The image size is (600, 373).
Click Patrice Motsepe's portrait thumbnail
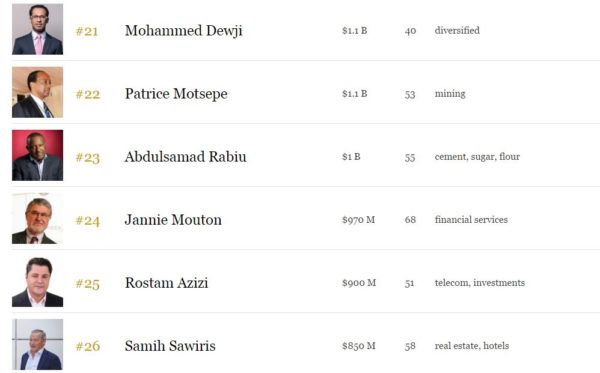tap(38, 92)
